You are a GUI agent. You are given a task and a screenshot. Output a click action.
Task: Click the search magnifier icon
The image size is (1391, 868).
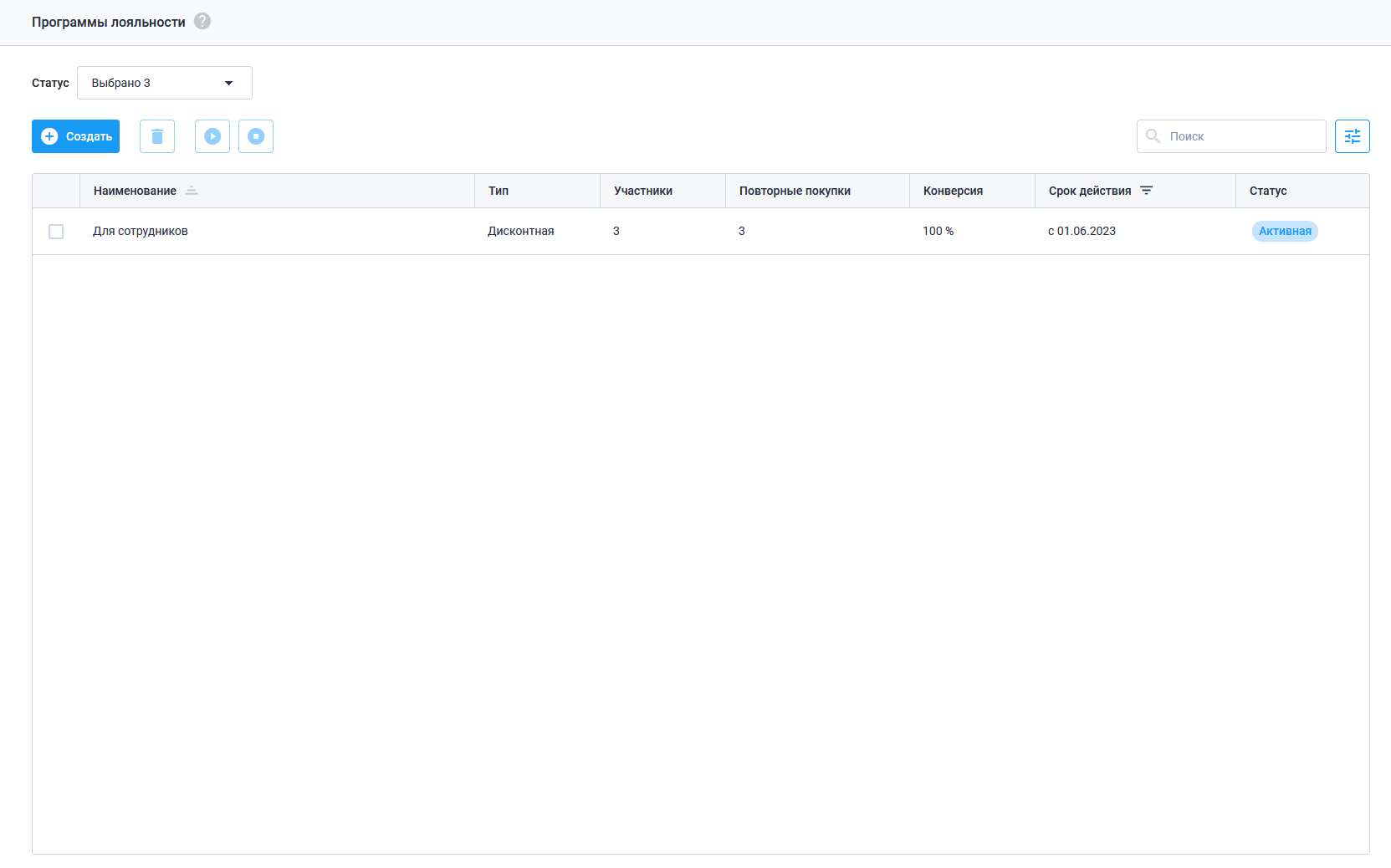pos(1153,136)
